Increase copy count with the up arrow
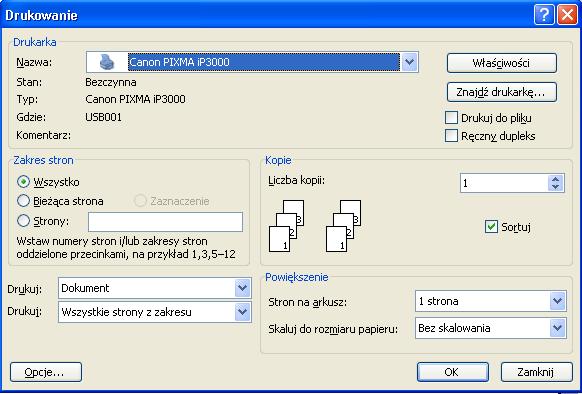Viewport: 582px width, 394px height. coord(555,179)
